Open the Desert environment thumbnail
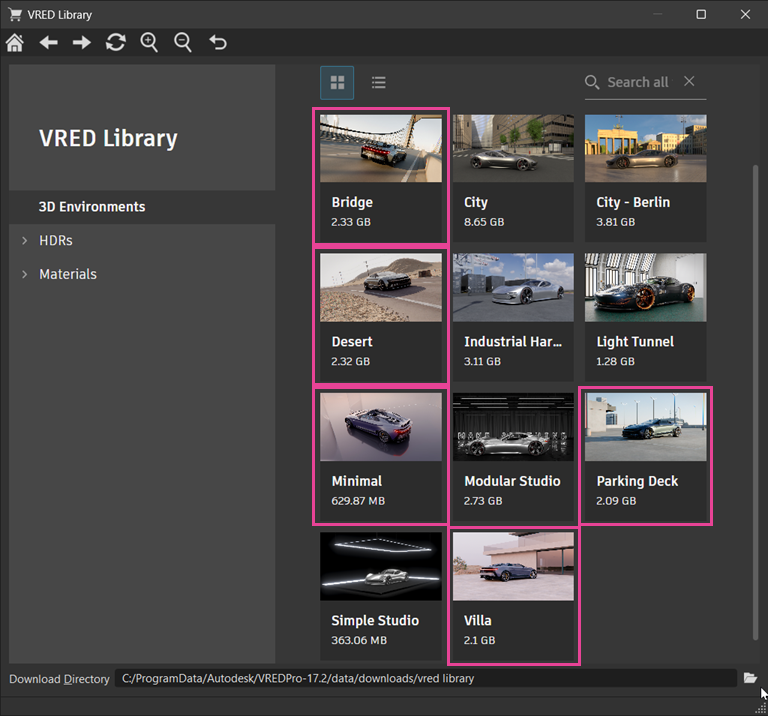This screenshot has height=716, width=768. 381,287
